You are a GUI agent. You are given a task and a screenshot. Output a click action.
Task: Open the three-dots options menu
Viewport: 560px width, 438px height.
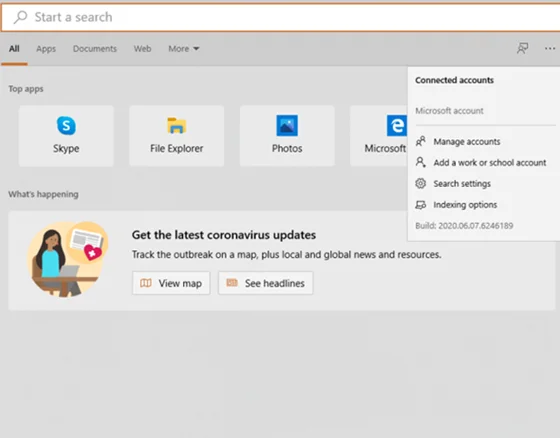point(550,48)
